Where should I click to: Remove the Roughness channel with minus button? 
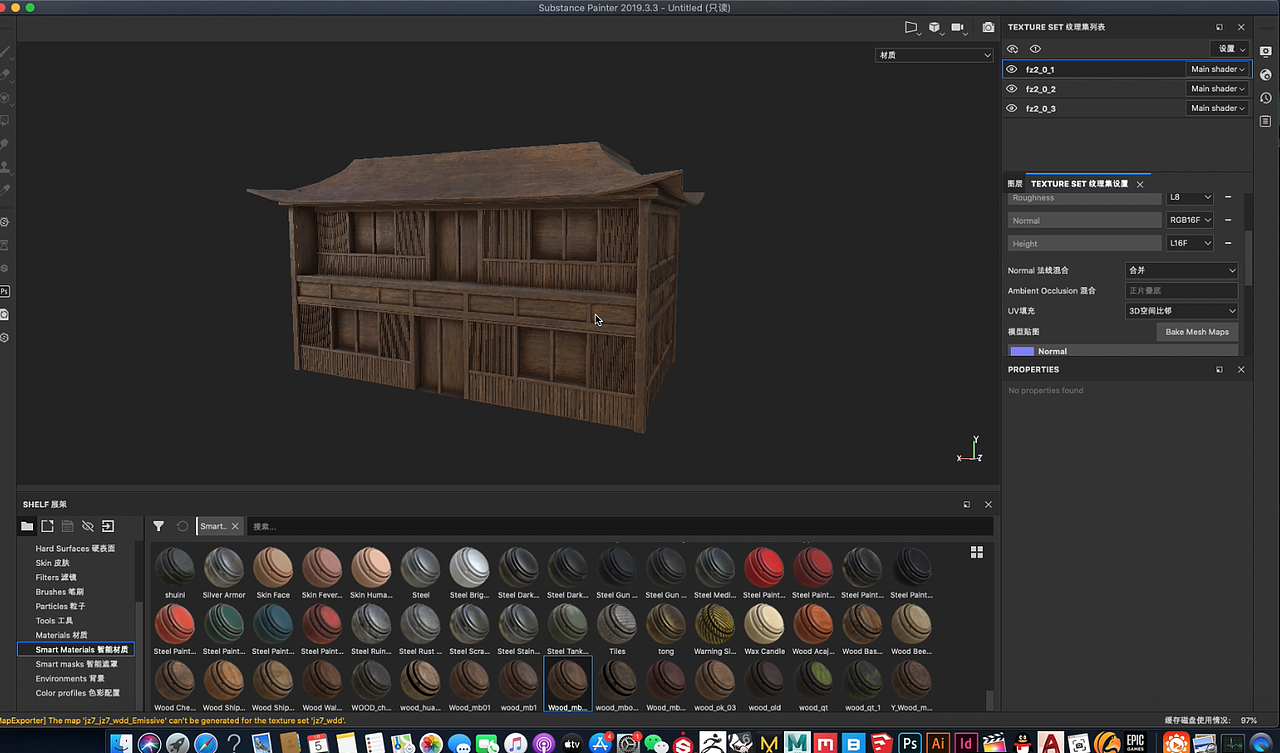1228,197
